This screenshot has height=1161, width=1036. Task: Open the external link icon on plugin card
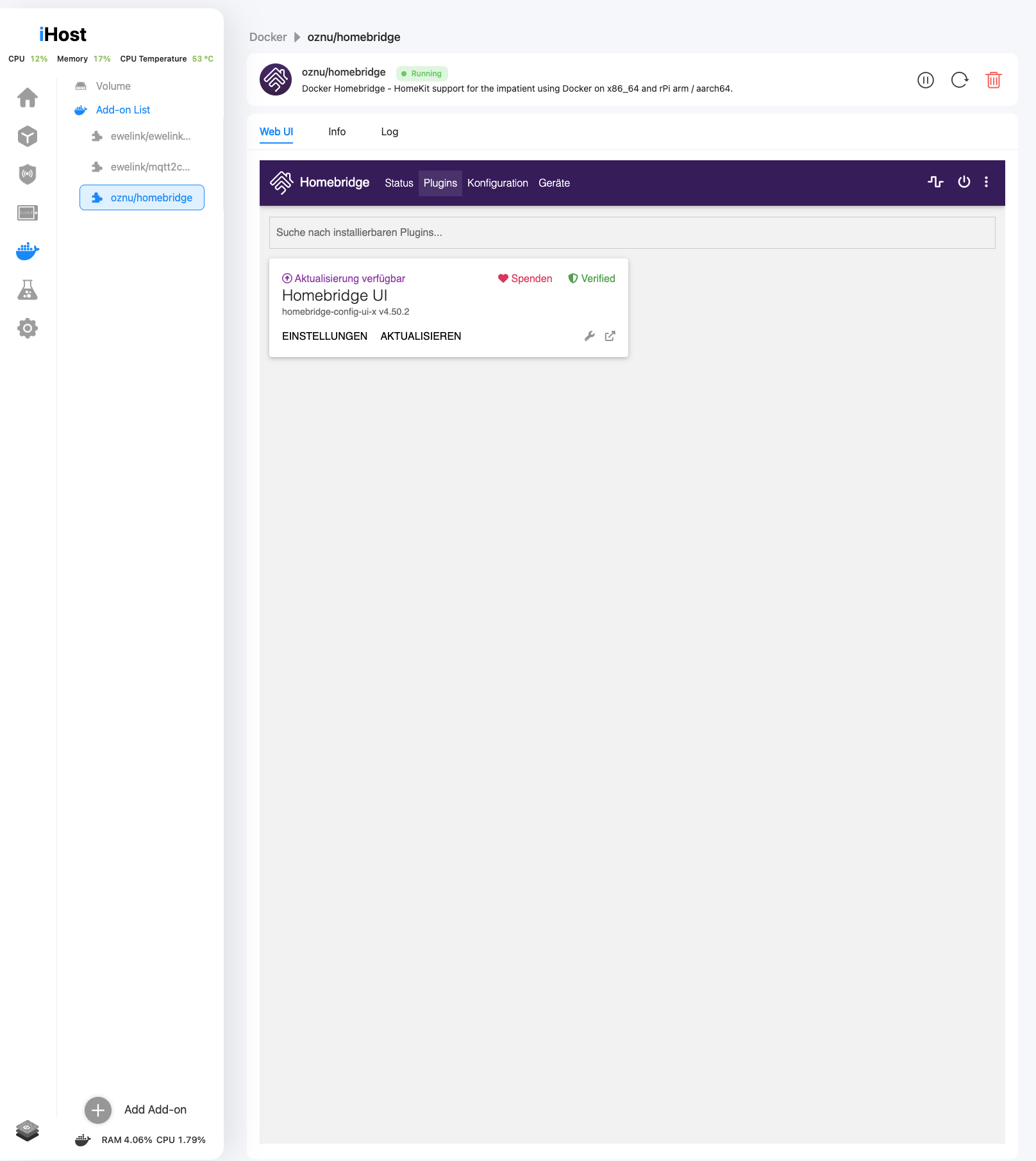(x=610, y=336)
